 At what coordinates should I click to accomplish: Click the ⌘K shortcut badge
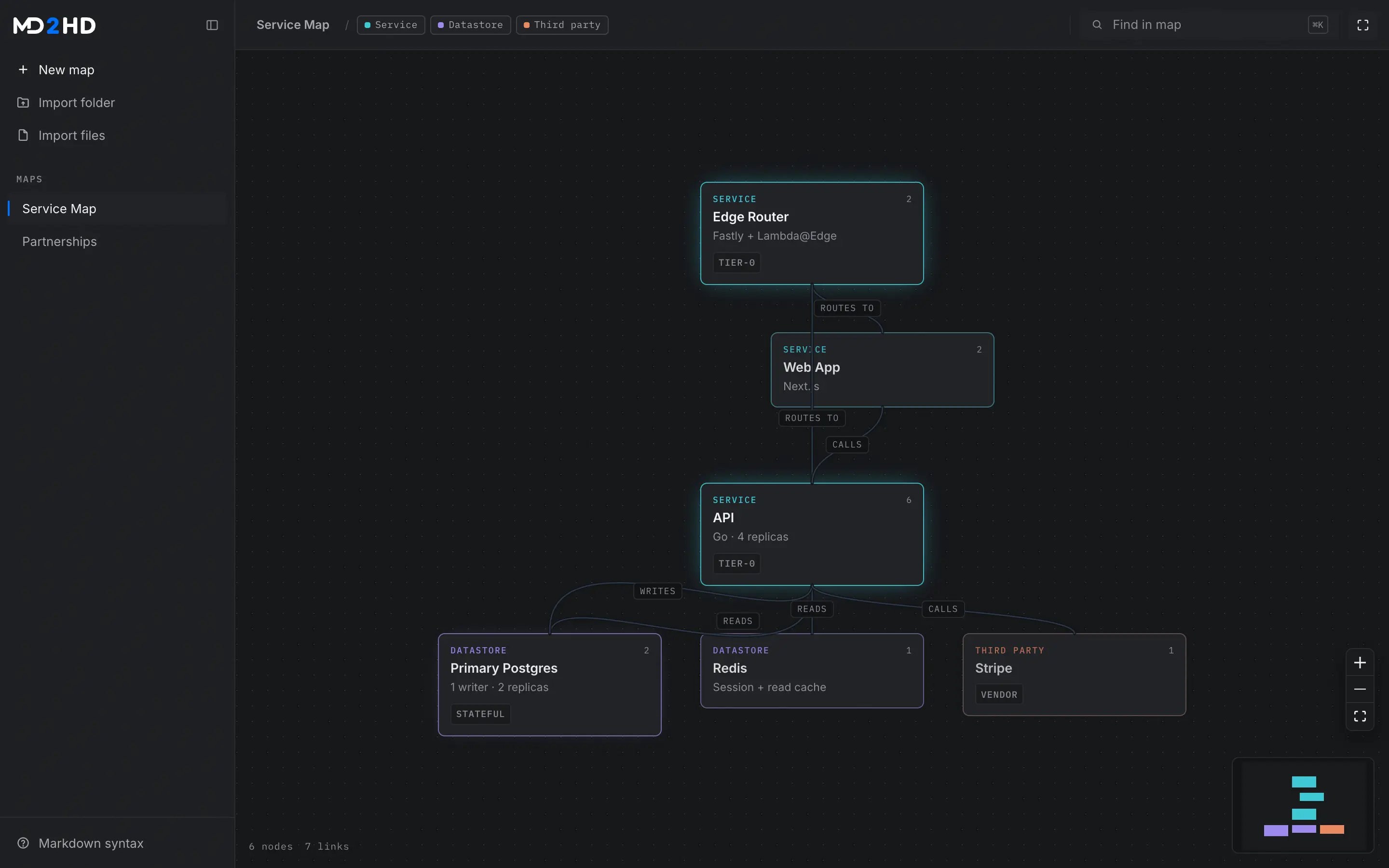pos(1318,25)
